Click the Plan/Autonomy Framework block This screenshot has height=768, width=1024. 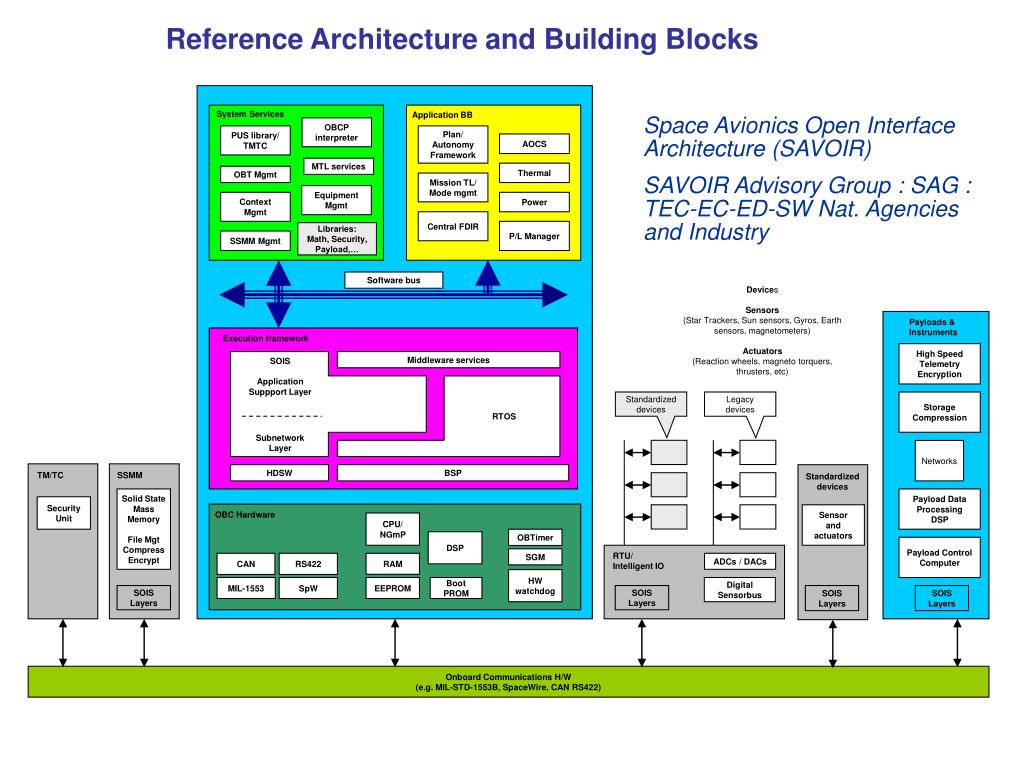(453, 145)
